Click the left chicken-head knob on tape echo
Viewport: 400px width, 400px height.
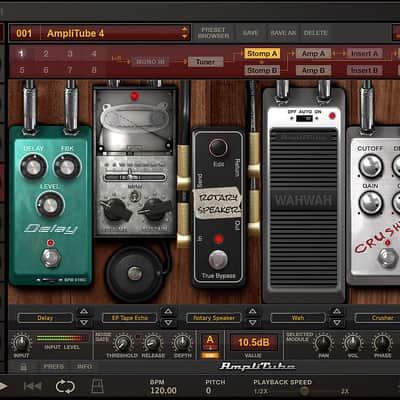tap(117, 209)
